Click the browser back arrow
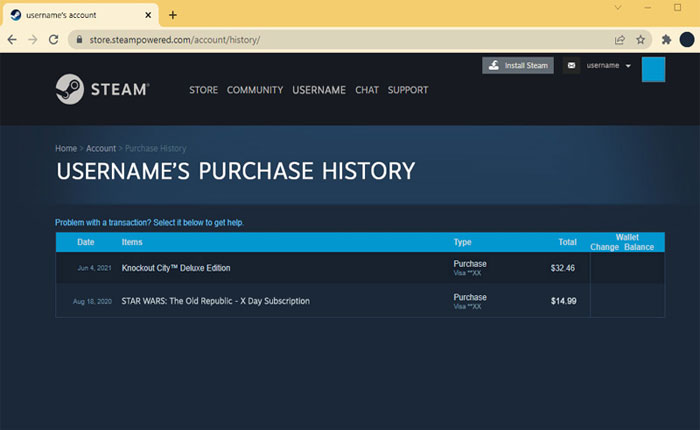The width and height of the screenshot is (700, 430). [12, 40]
